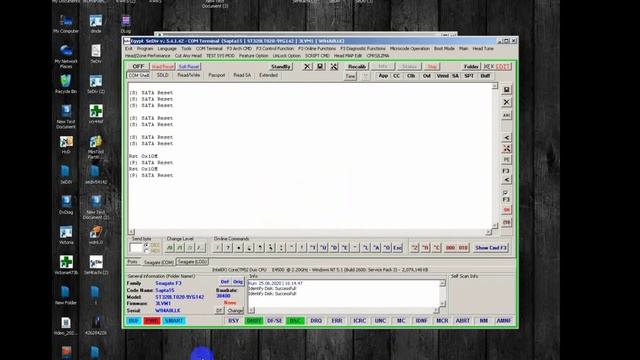The width and height of the screenshot is (640, 360).
Task: Toggle the PWR status indicator
Action: (152, 321)
